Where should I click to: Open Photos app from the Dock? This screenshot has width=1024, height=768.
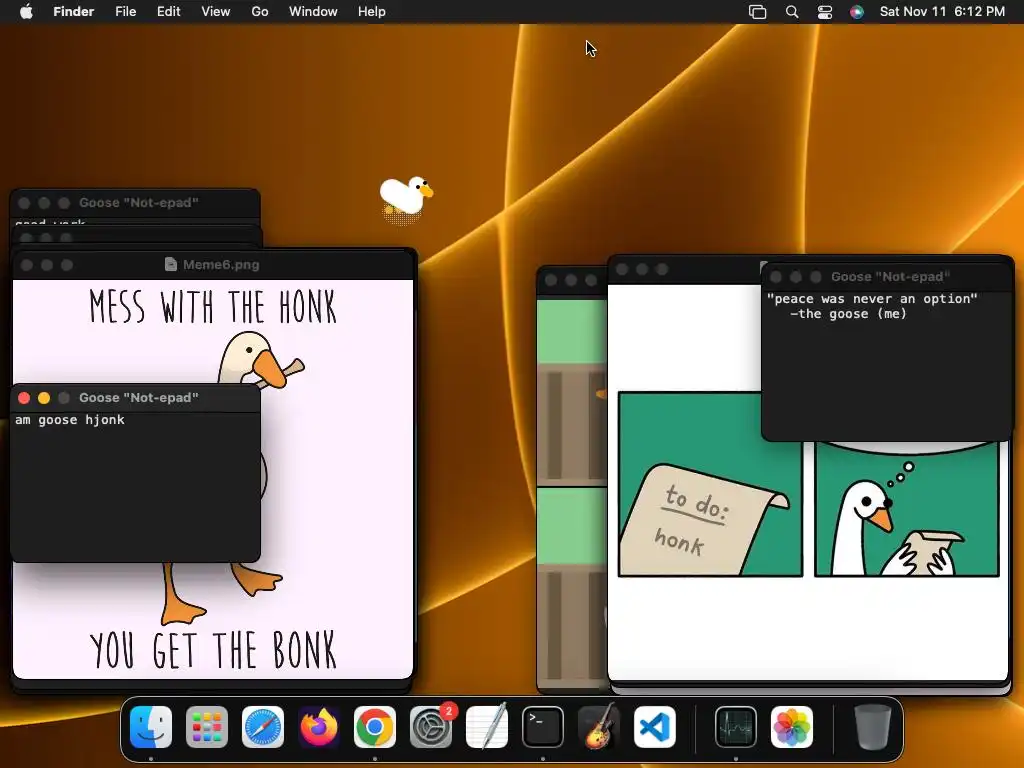click(x=792, y=727)
